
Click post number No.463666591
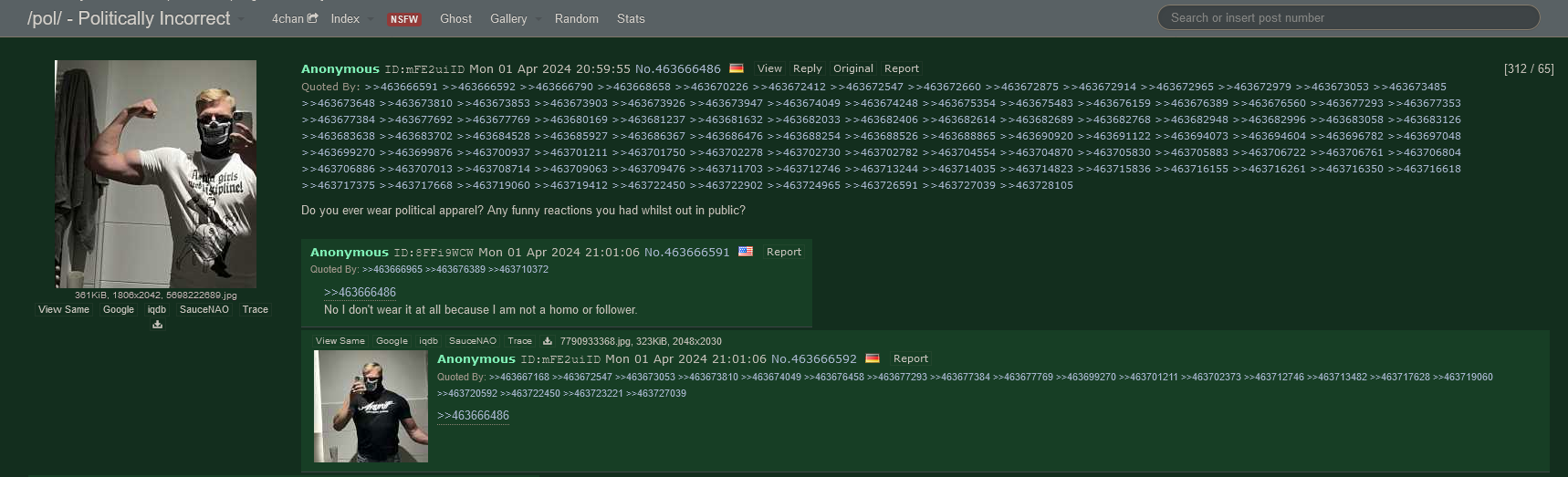(687, 252)
